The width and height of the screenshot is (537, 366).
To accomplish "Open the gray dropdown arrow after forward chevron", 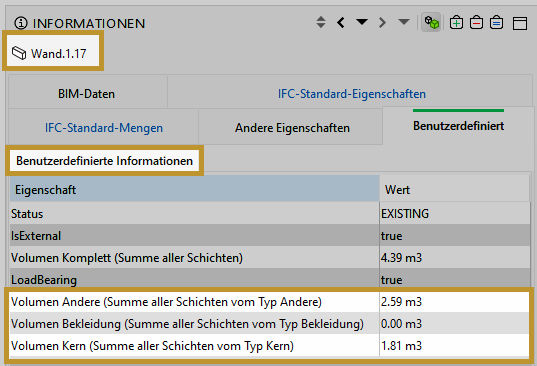I will pos(404,22).
